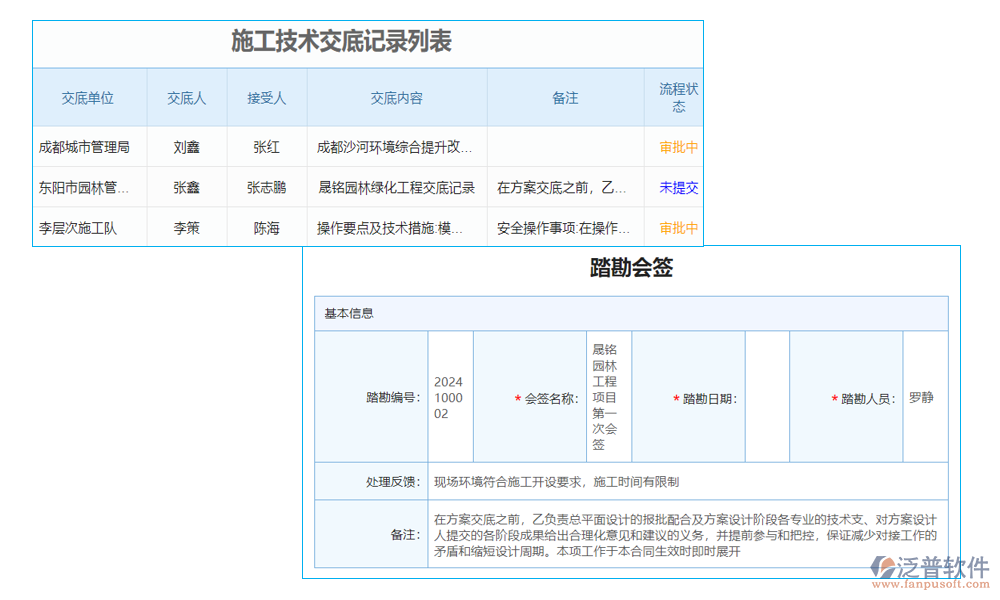Click the 会签名称 field with 晟铭园林工程项目第一次会签
The image size is (1000, 600).
(x=608, y=396)
